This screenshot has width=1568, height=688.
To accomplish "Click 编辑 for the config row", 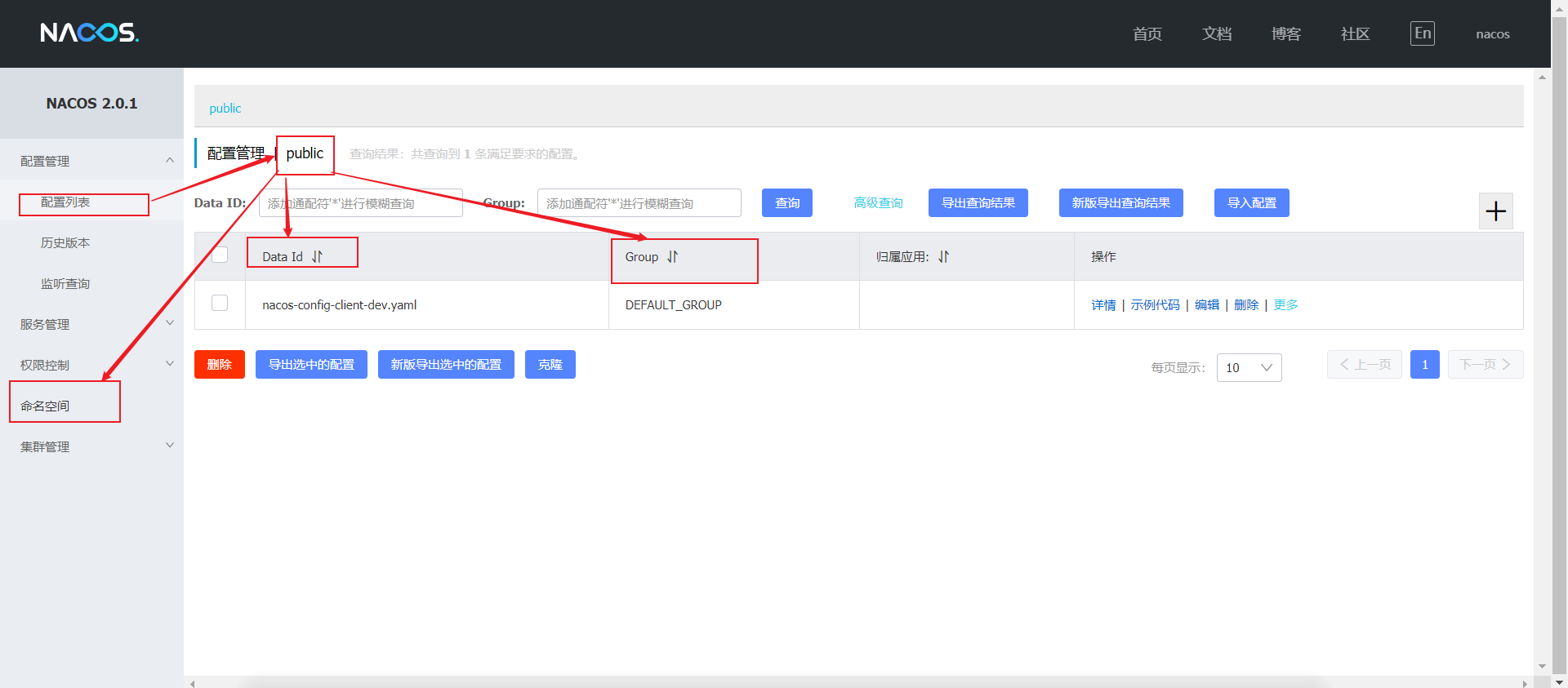I will coord(1207,304).
